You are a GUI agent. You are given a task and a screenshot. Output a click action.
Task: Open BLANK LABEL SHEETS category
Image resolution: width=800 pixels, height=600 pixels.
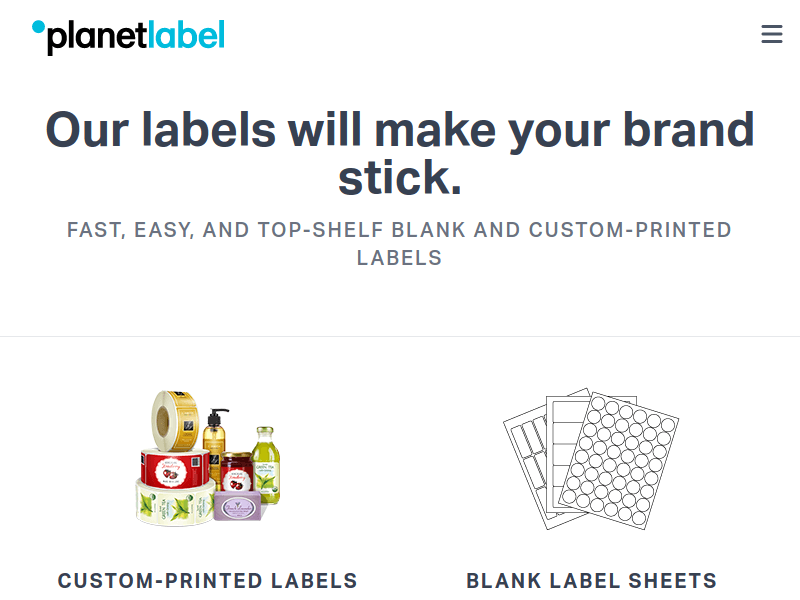pyautogui.click(x=591, y=581)
